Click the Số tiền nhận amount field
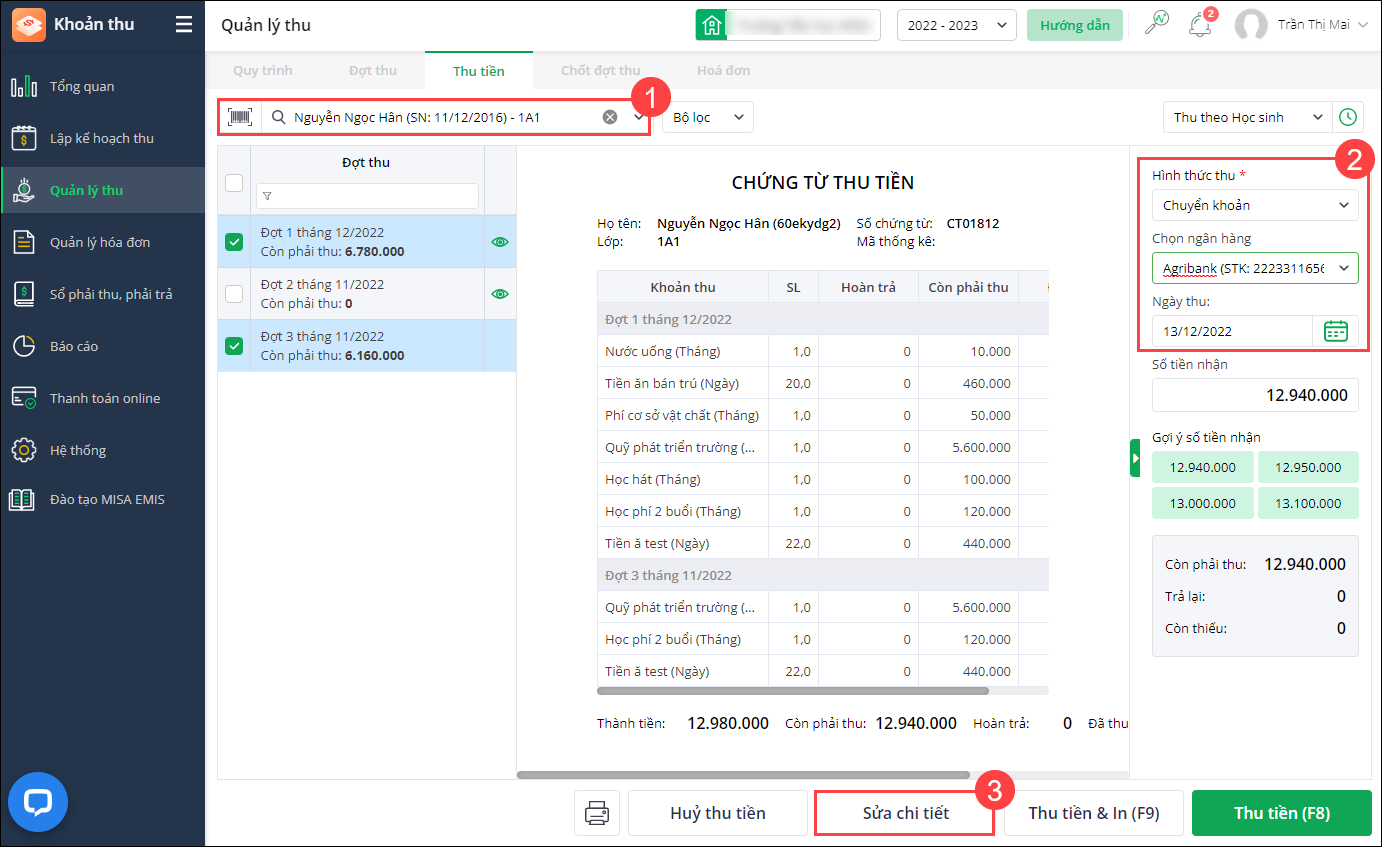The width and height of the screenshot is (1382, 847). (1255, 395)
